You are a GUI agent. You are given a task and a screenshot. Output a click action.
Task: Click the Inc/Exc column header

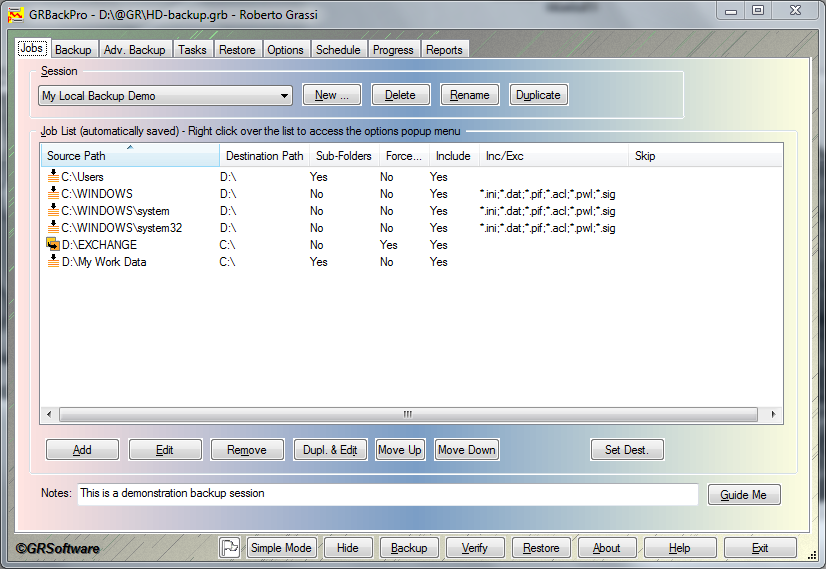pos(554,155)
